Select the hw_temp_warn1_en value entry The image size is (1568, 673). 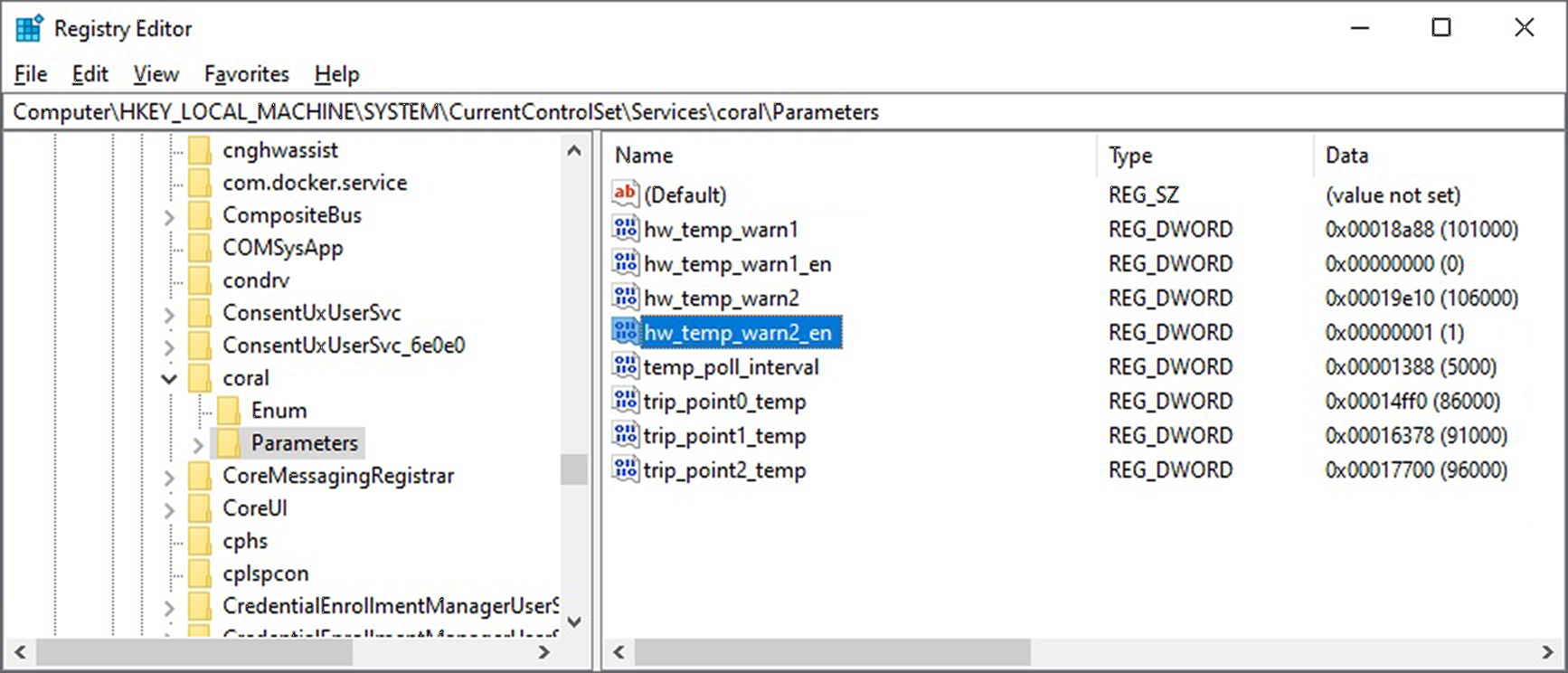tap(737, 264)
